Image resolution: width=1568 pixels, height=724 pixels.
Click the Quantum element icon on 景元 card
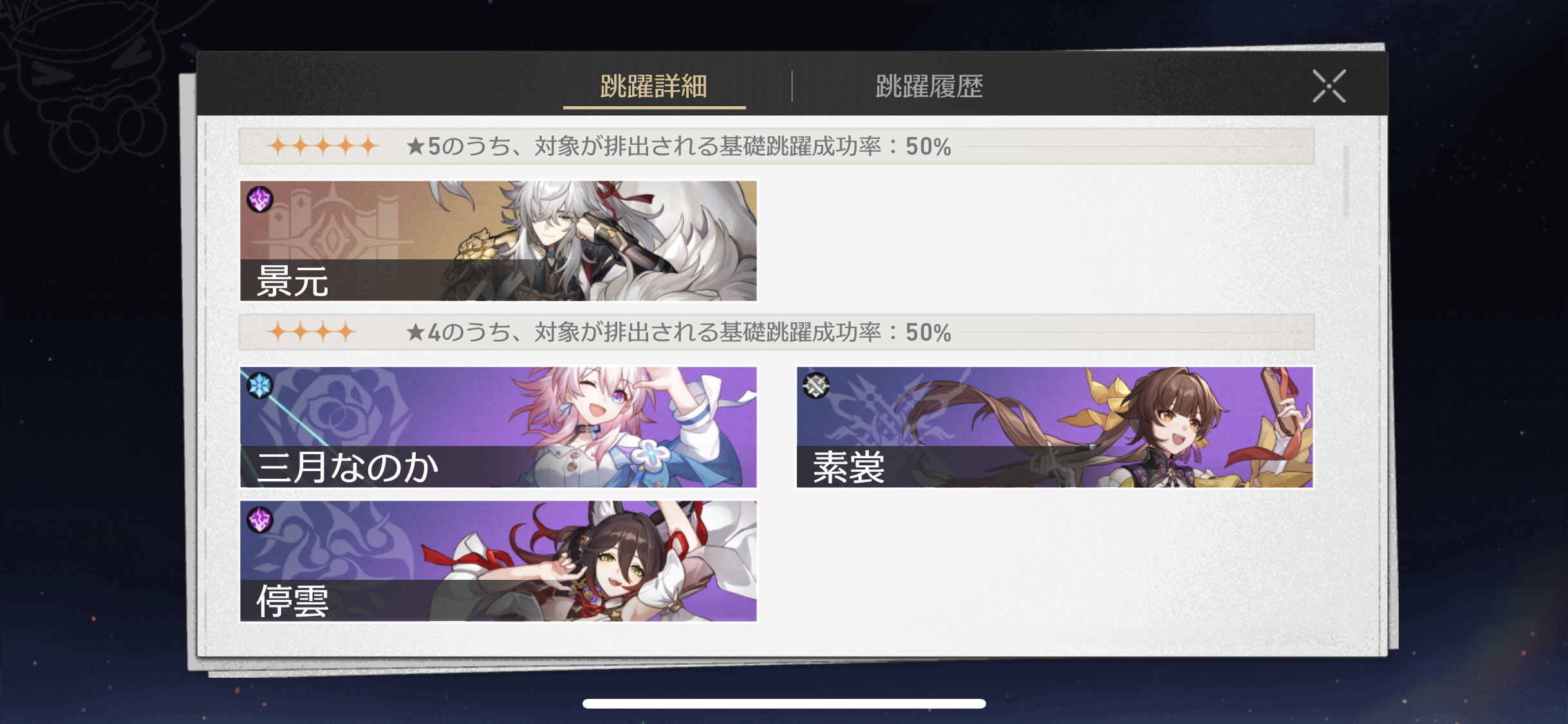260,200
